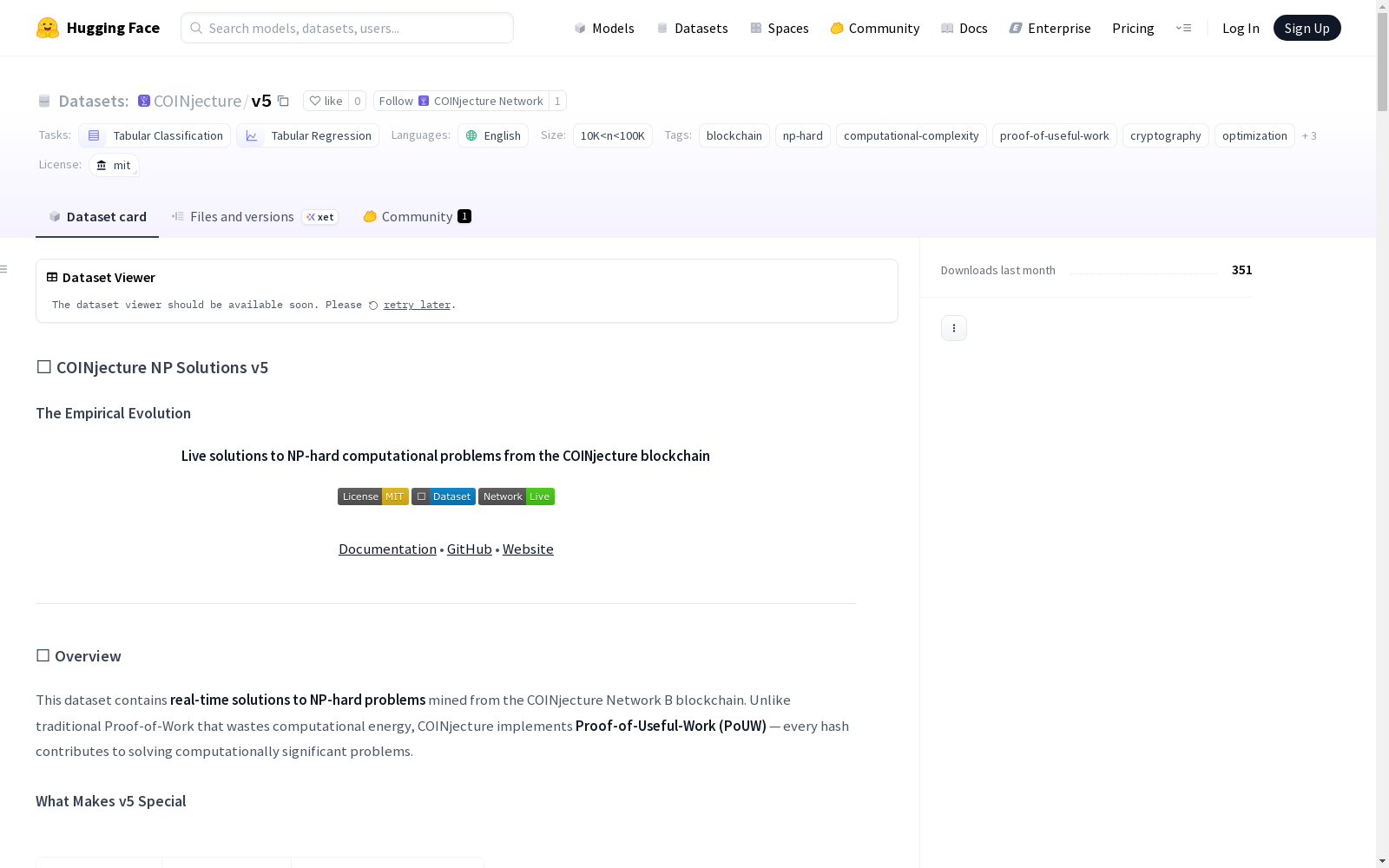Switch to the Community tab
Screen dimensions: 1389x868
(x=417, y=217)
